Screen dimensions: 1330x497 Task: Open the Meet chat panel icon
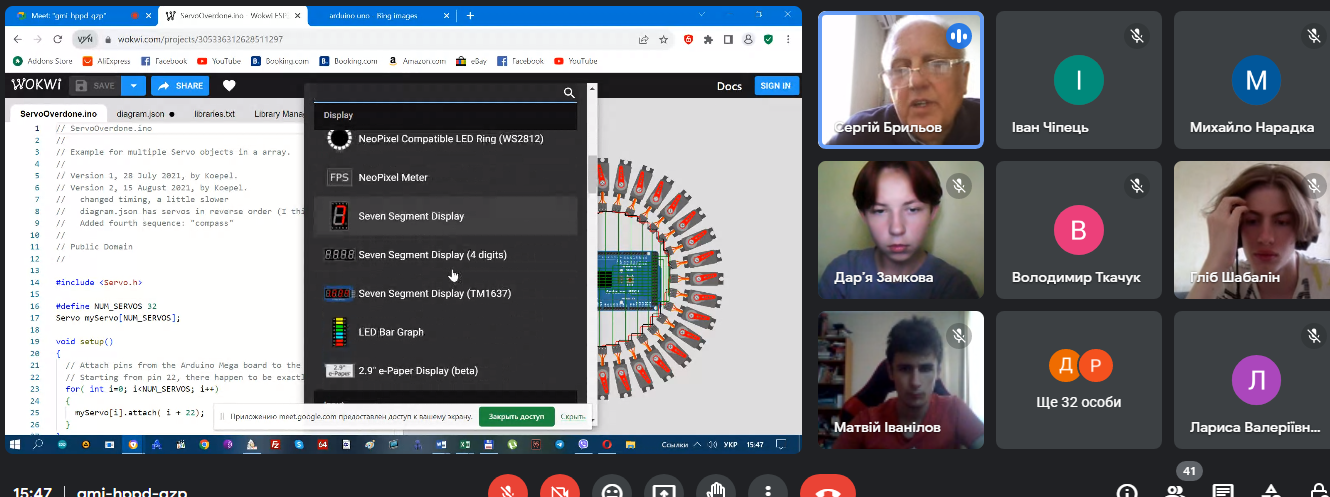point(1222,491)
